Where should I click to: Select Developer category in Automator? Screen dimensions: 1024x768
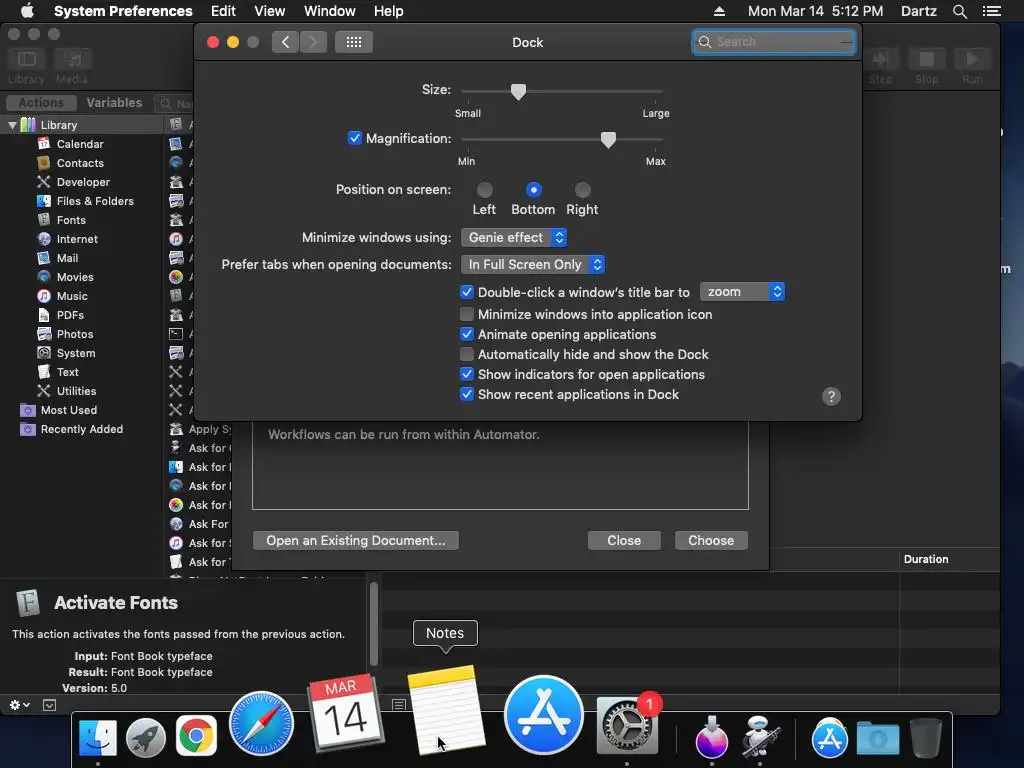83,182
